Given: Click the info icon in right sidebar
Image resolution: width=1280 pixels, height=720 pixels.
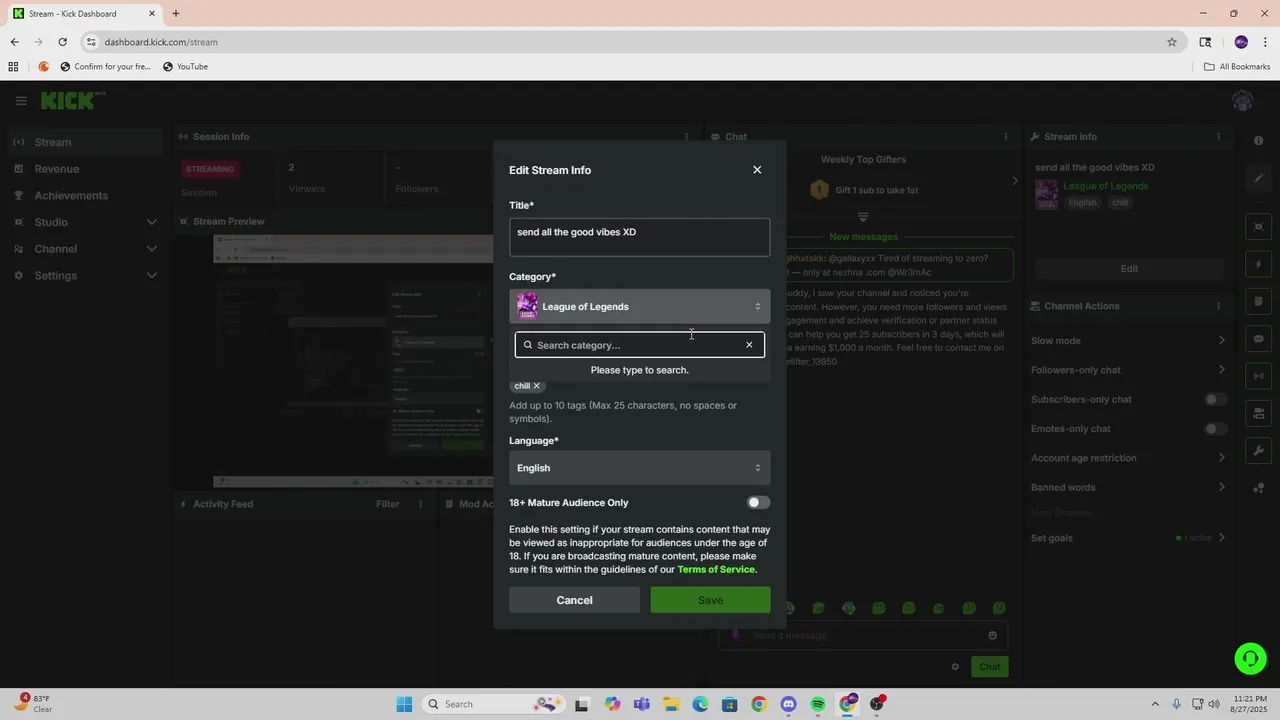Looking at the screenshot, I should coord(1258,141).
